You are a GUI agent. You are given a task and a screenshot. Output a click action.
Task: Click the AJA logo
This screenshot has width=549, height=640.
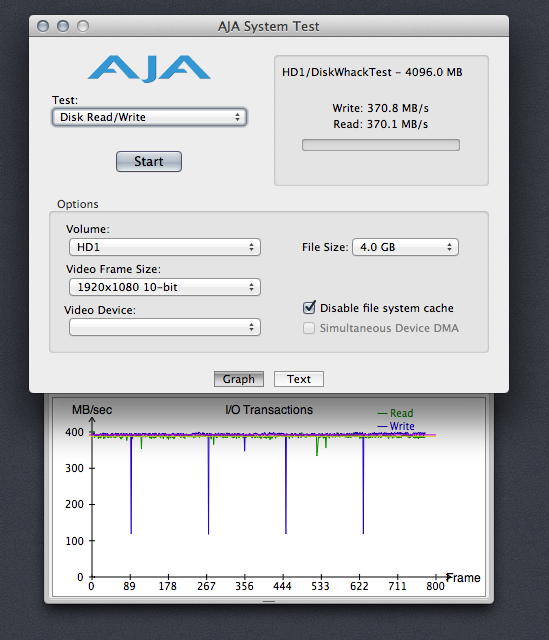149,68
